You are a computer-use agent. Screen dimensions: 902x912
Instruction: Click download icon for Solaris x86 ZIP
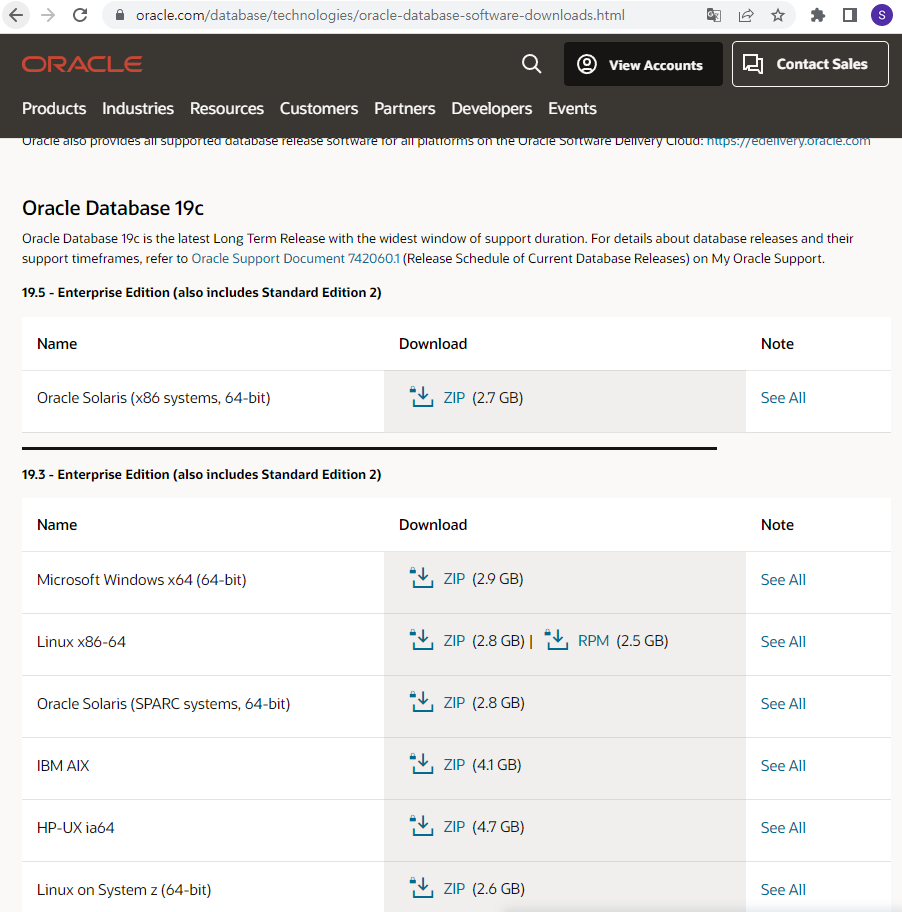click(422, 397)
